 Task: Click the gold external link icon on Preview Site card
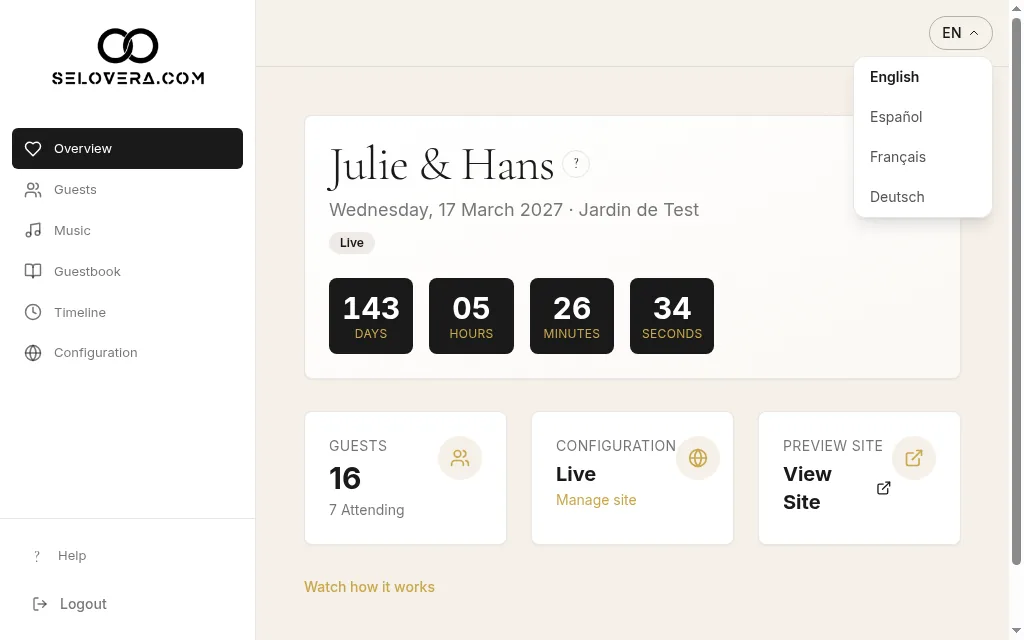914,458
